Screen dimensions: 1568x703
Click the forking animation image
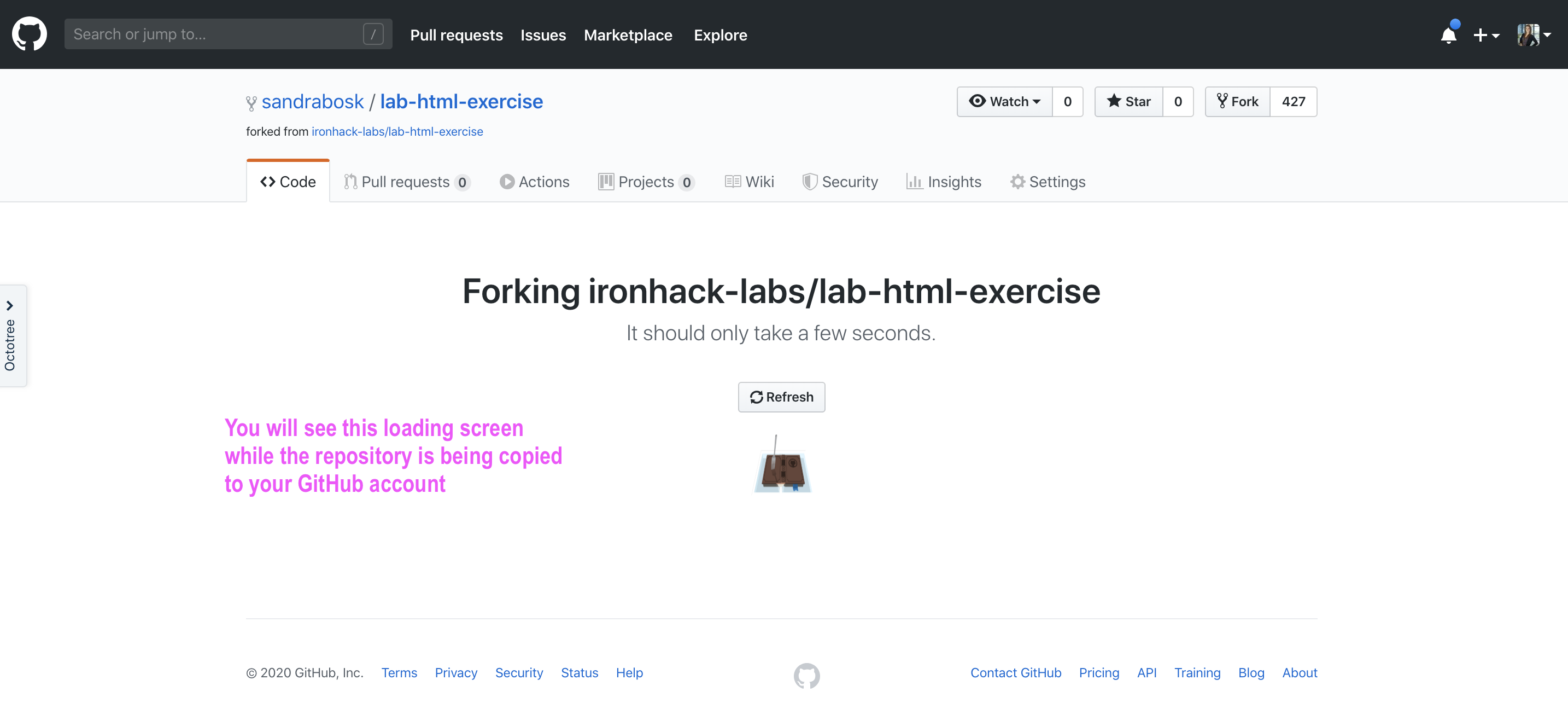click(x=782, y=466)
